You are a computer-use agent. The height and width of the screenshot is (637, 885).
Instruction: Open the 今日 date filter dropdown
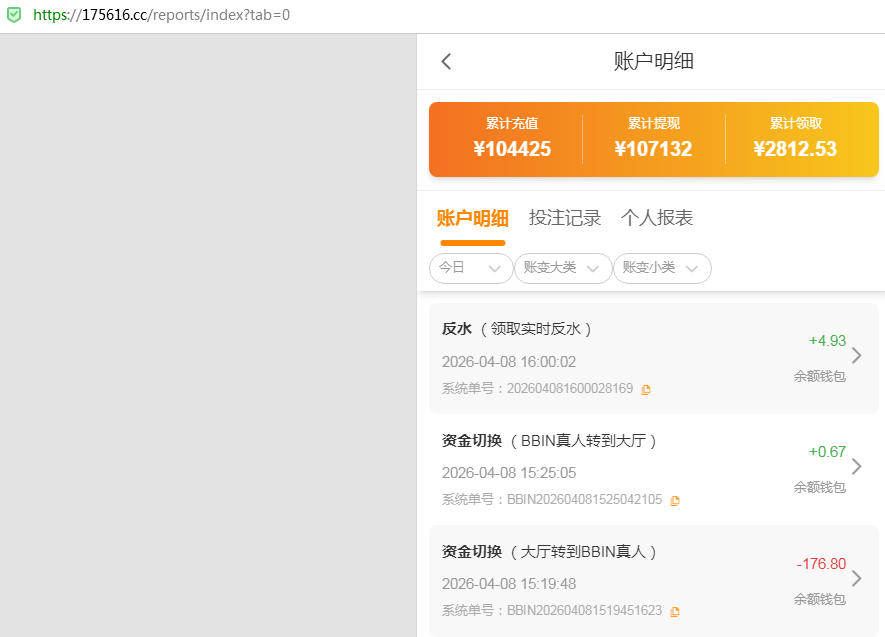(470, 268)
